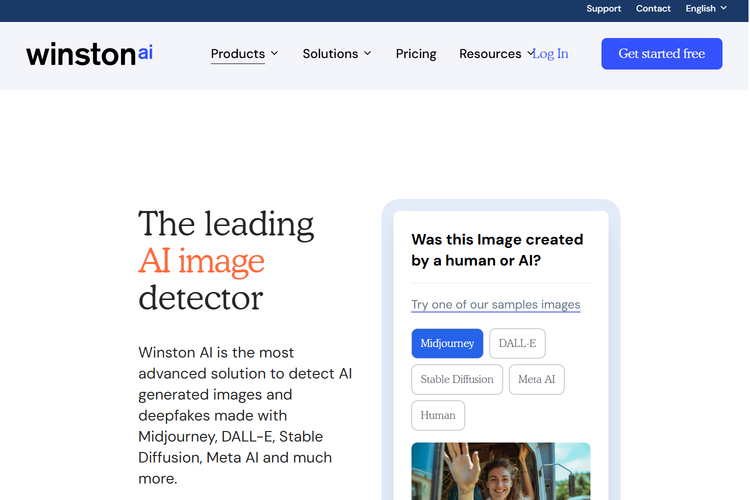Viewport: 750px width, 500px height.
Task: Open the Solutions menu
Action: pos(330,54)
